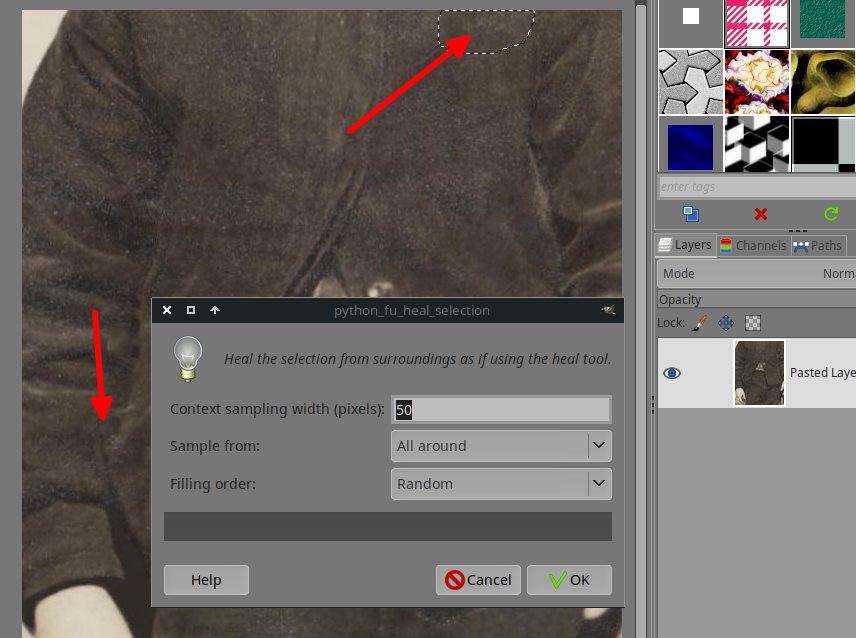The width and height of the screenshot is (856, 638).
Task: Click the dialog progress bar
Action: click(388, 527)
